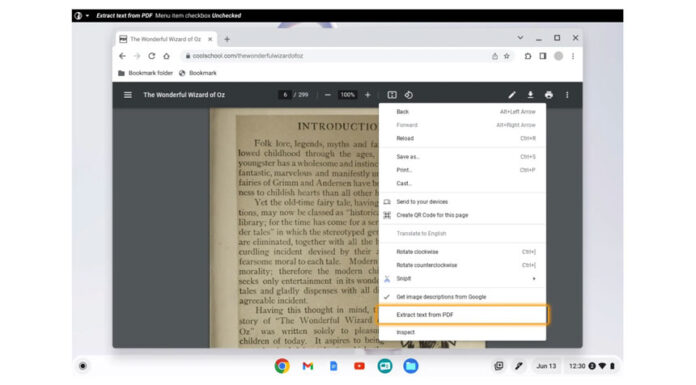
Task: Open the screen capture tray icon
Action: [x=499, y=366]
